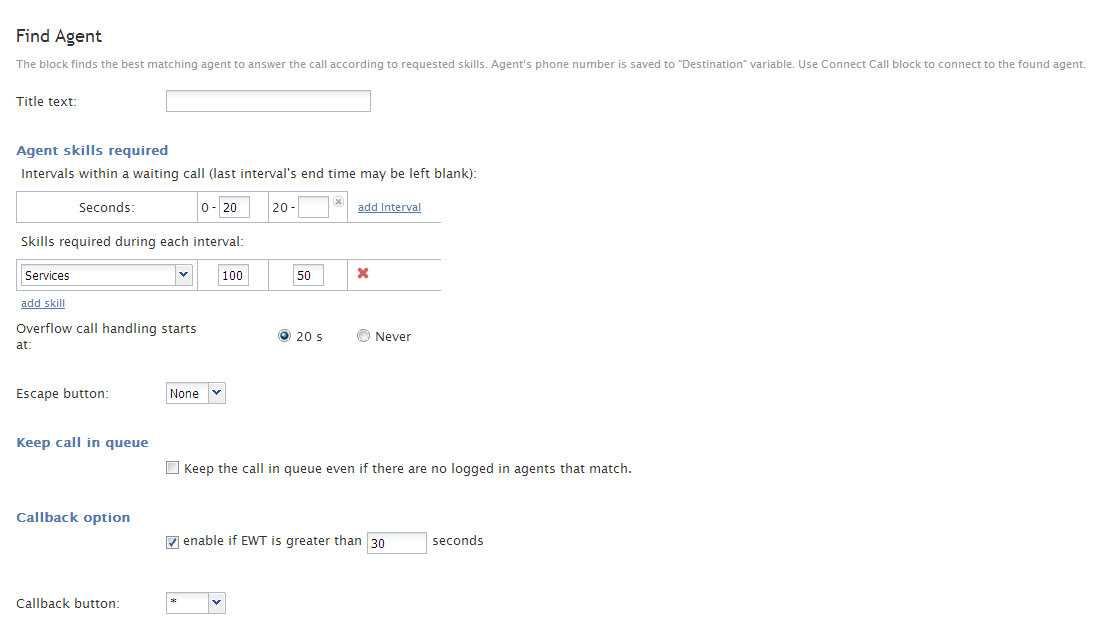Delete the second interval using small x icon
The height and width of the screenshot is (637, 1107).
[338, 201]
